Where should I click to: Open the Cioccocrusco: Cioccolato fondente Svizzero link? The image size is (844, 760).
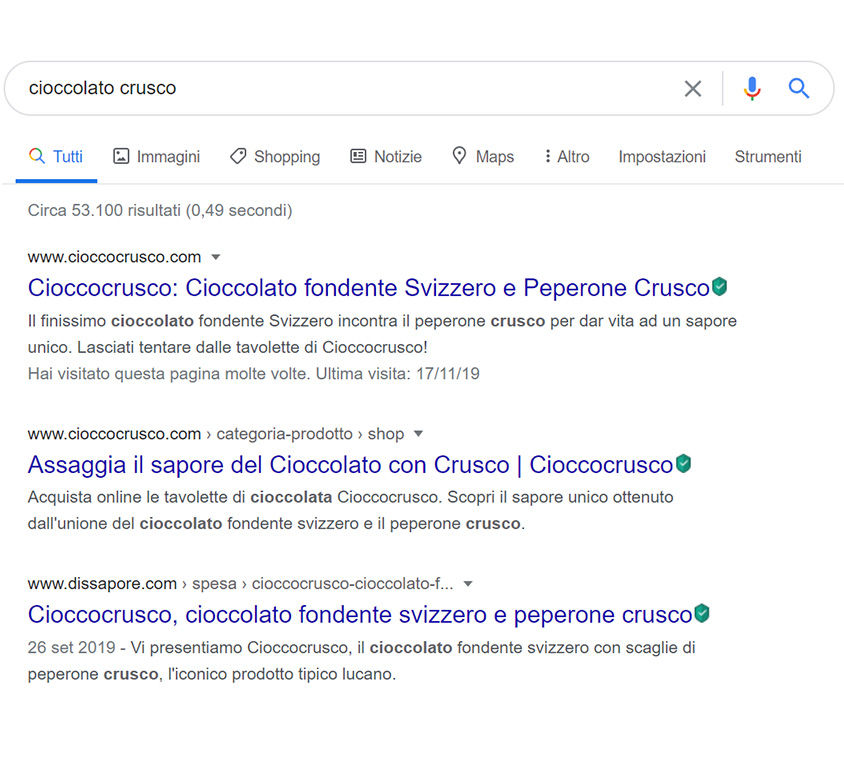pyautogui.click(x=369, y=288)
